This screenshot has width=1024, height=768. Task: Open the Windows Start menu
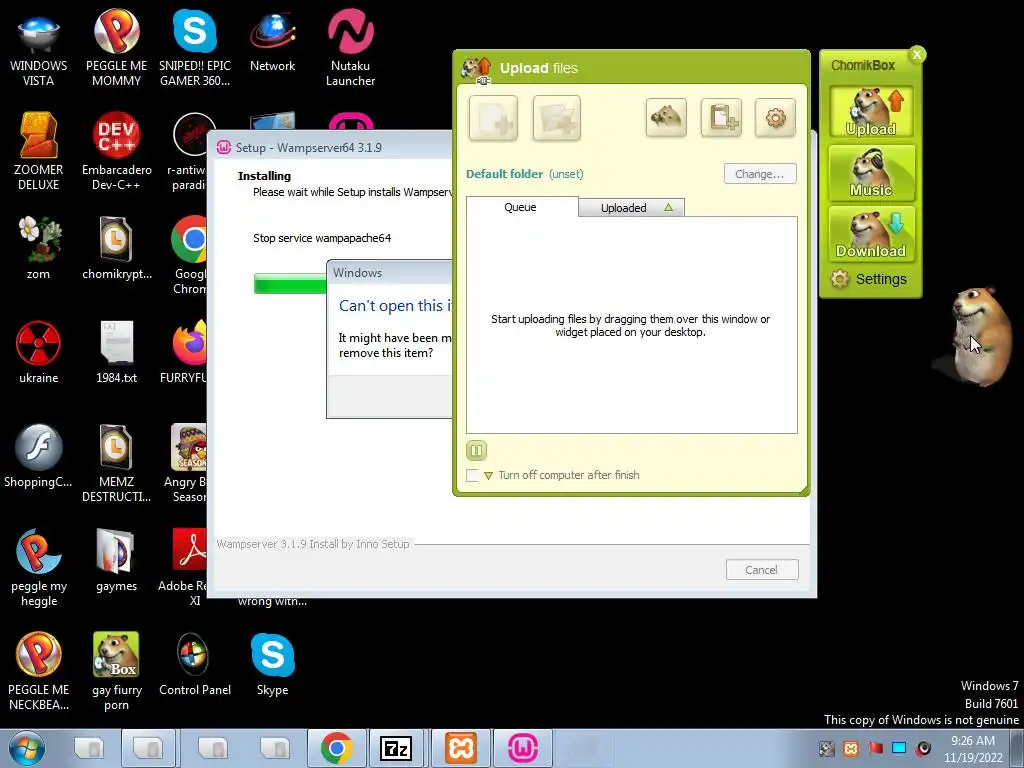pos(27,748)
